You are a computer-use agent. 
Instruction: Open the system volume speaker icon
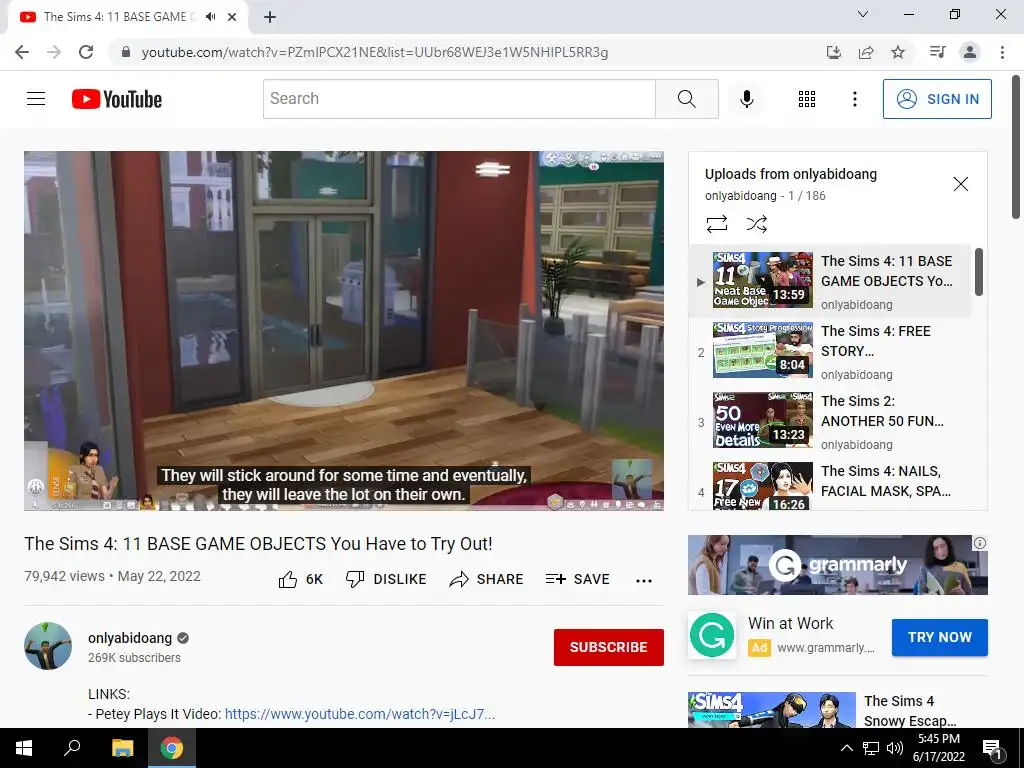click(x=895, y=748)
